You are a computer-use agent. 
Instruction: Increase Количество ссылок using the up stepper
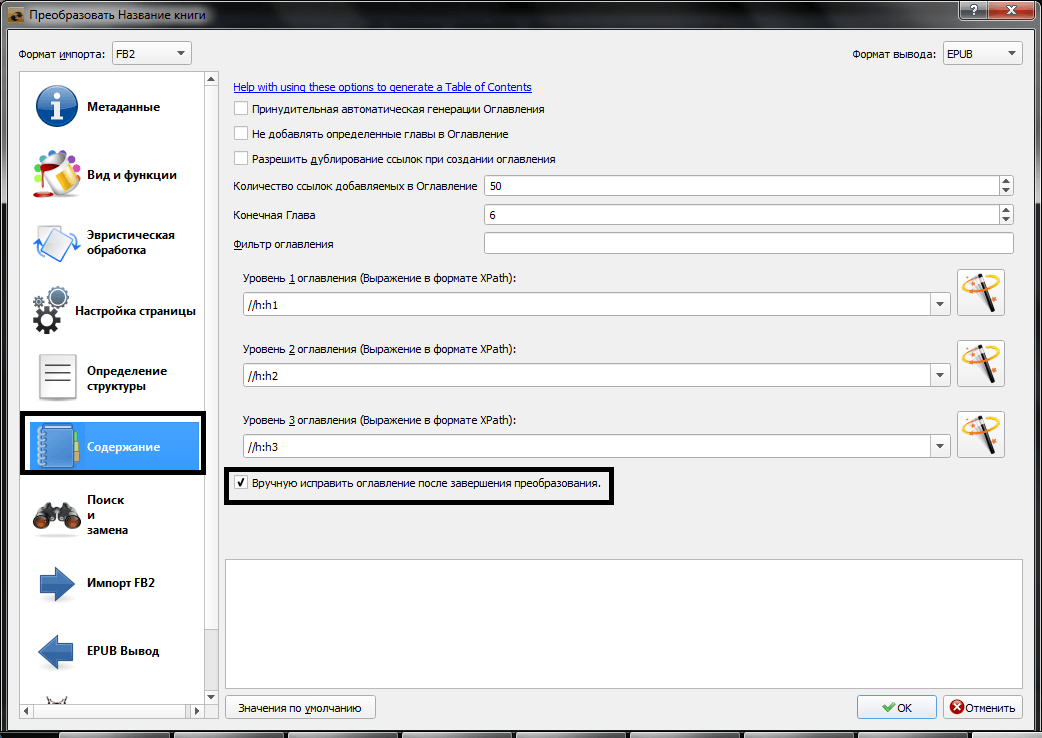pos(1005,180)
